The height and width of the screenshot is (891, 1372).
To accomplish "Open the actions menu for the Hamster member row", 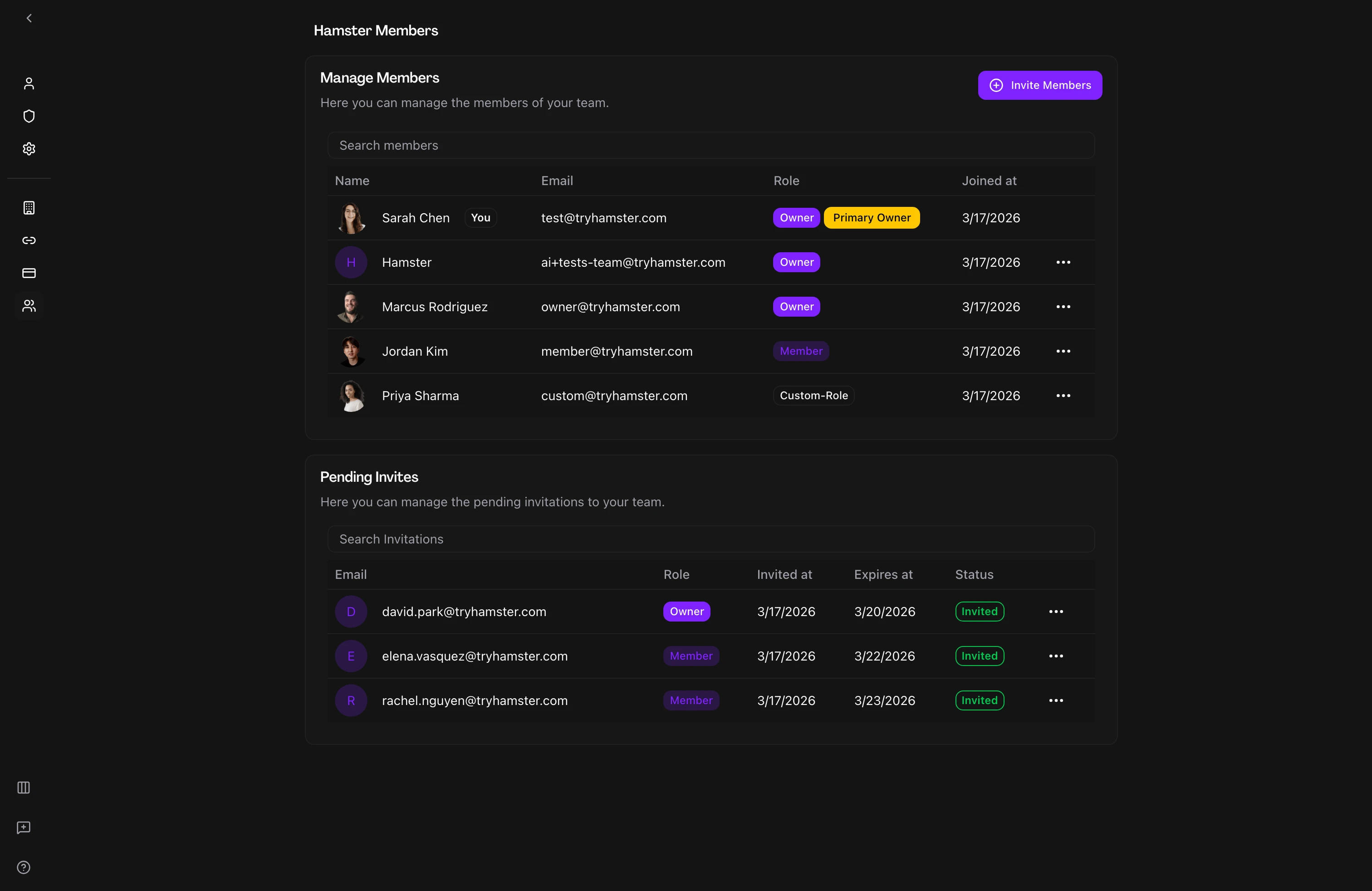I will pos(1063,262).
